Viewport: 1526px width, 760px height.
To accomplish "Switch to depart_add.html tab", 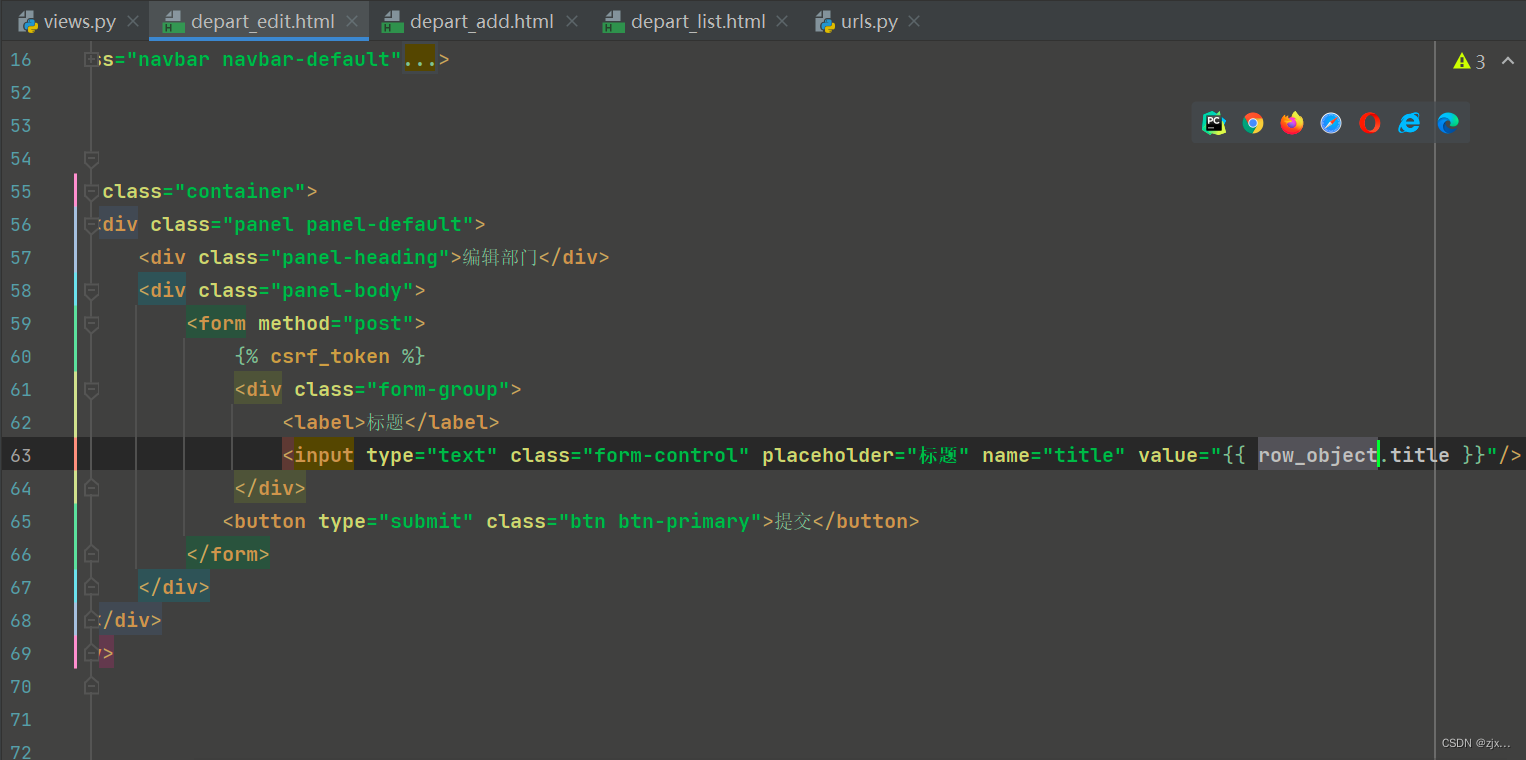I will pos(468,21).
